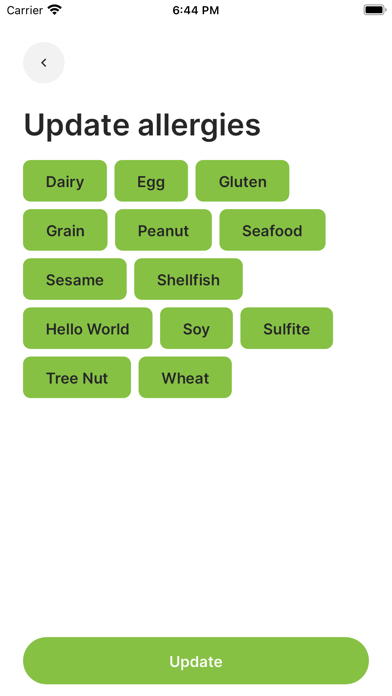392x696 pixels.
Task: Tap the clock in the status bar
Action: 196,10
